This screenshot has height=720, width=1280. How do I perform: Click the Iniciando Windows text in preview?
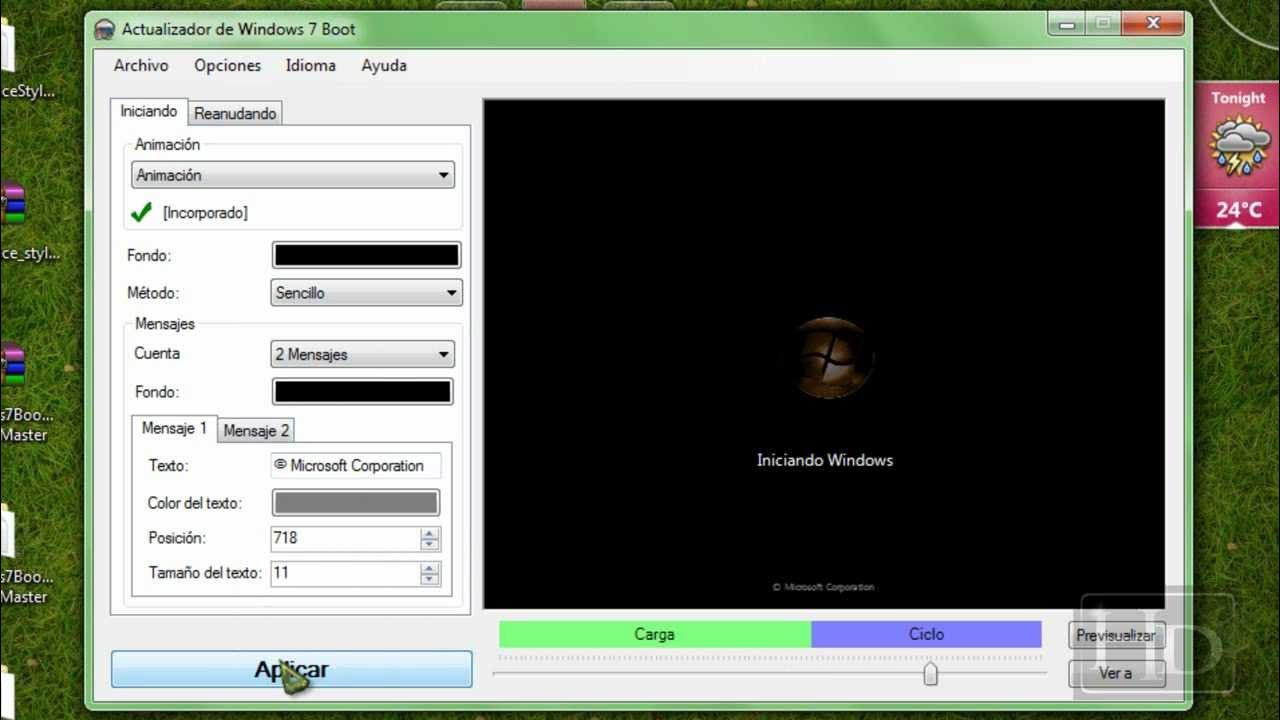(825, 460)
